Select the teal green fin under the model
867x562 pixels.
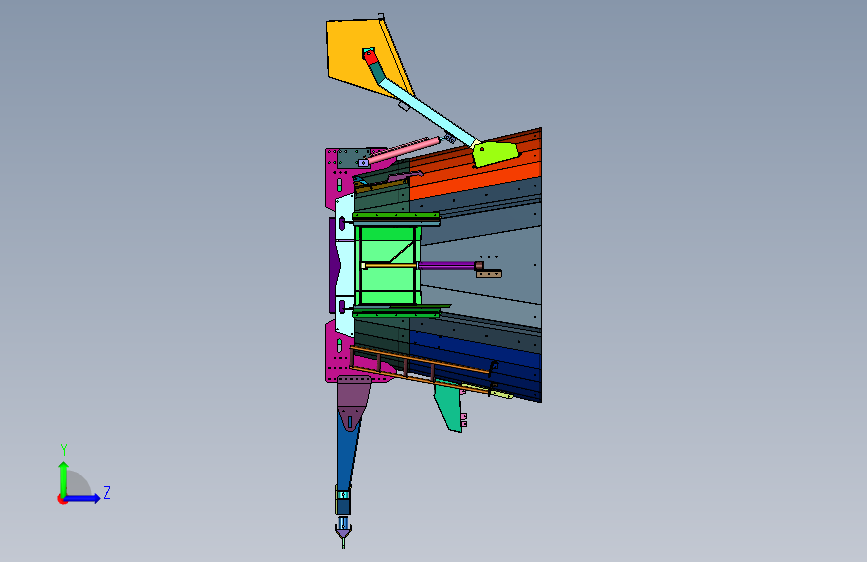[449, 408]
